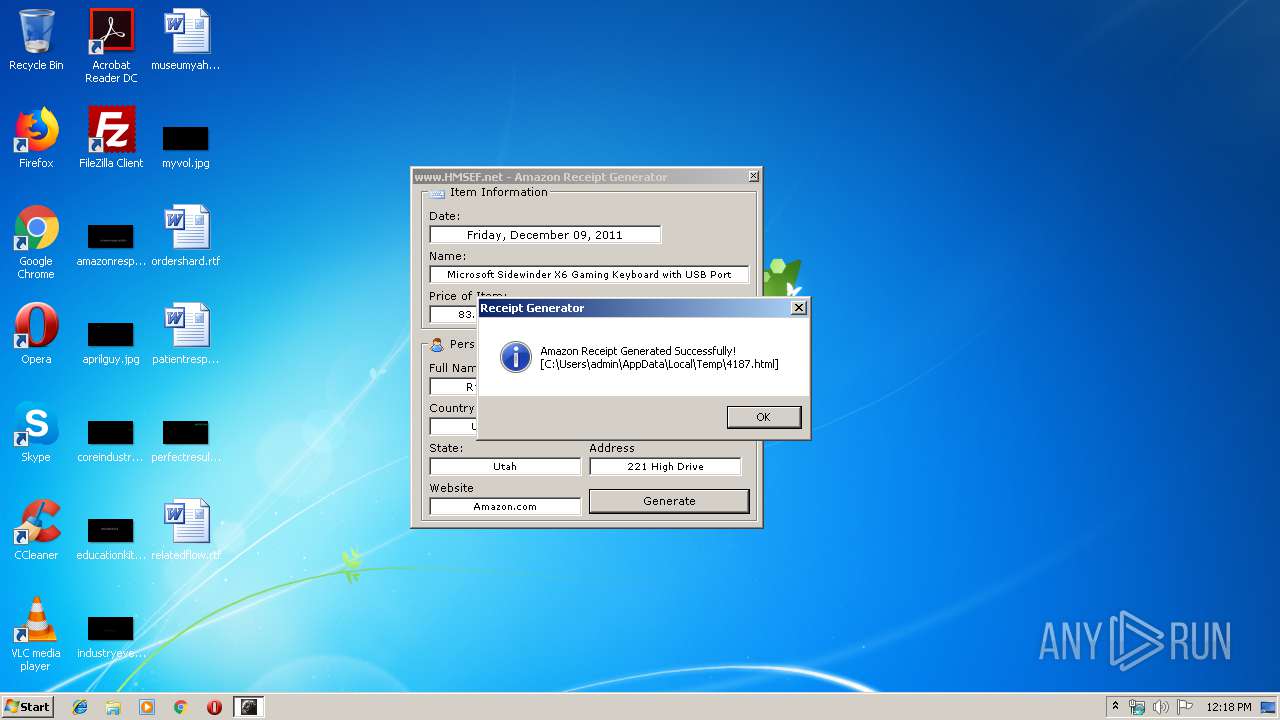
Task: Show hidden system tray icons
Action: coord(1116,707)
